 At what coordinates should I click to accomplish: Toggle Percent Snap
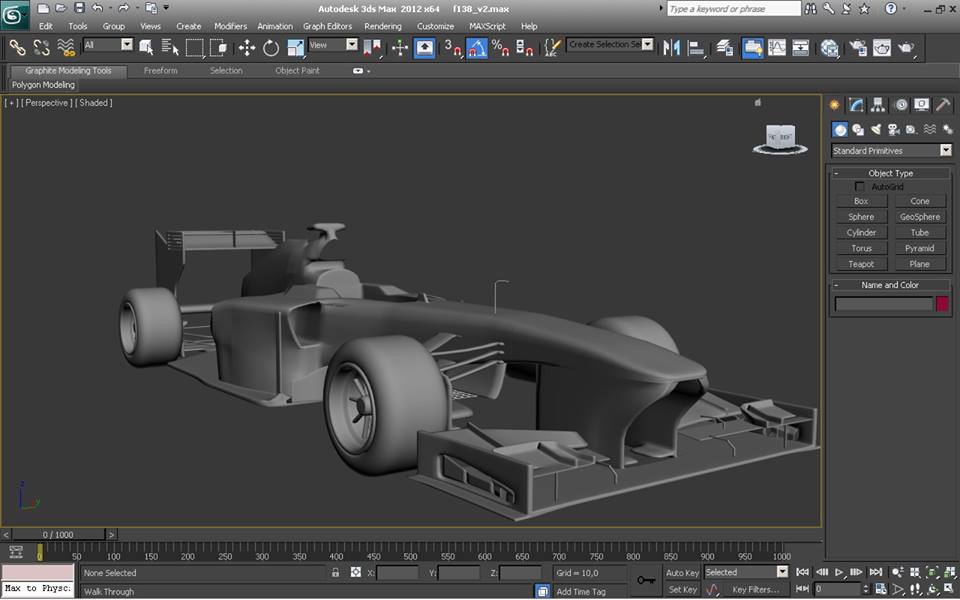point(500,47)
